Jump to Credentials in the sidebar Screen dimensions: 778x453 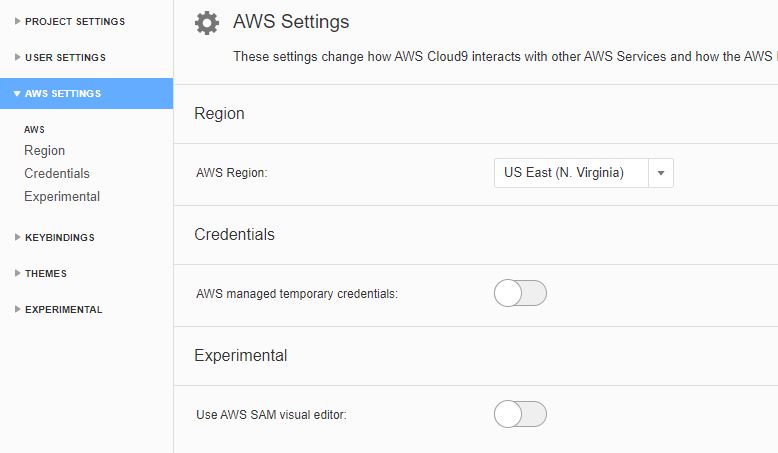(57, 173)
